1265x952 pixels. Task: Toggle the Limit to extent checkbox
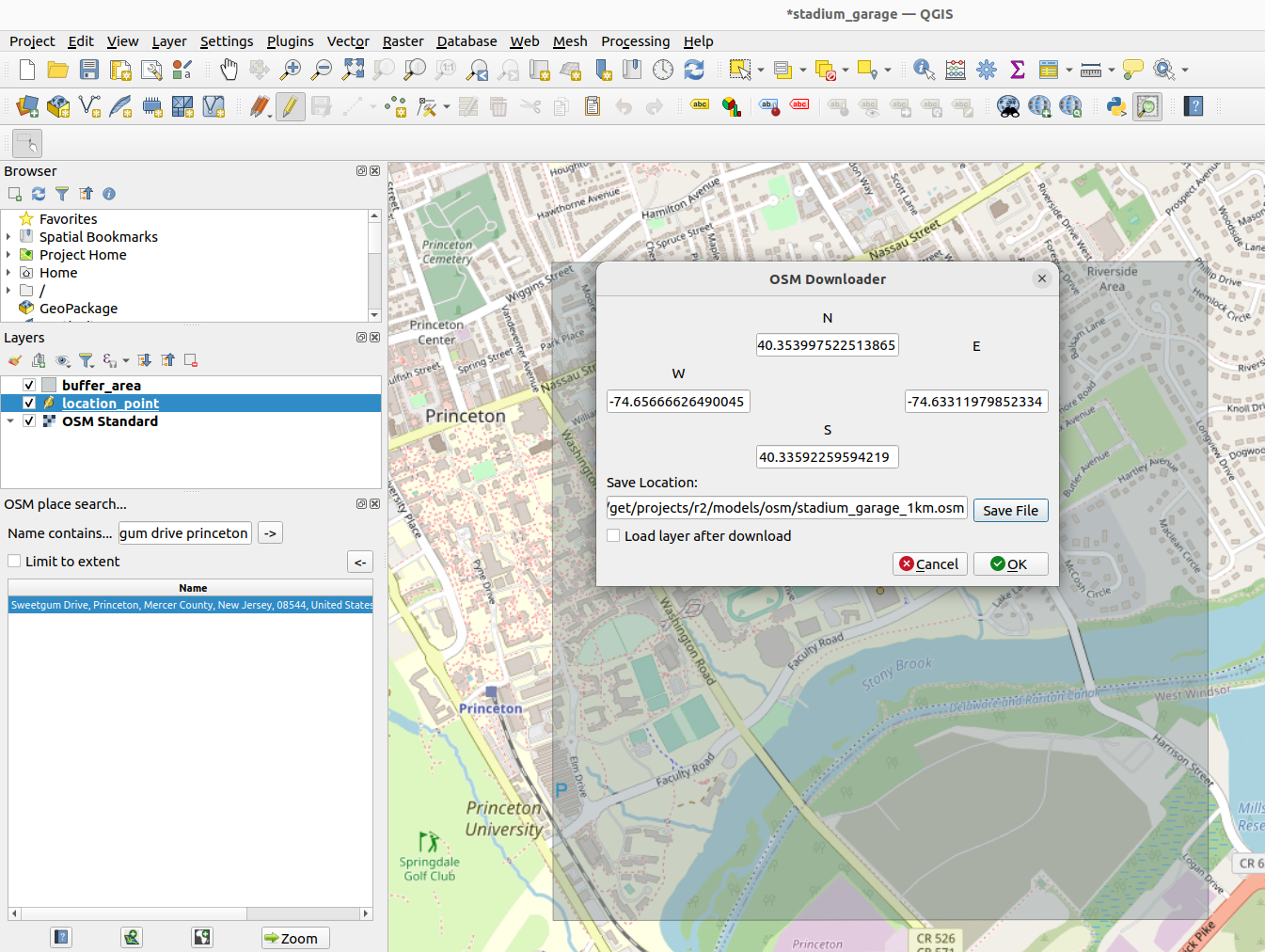coord(15,561)
